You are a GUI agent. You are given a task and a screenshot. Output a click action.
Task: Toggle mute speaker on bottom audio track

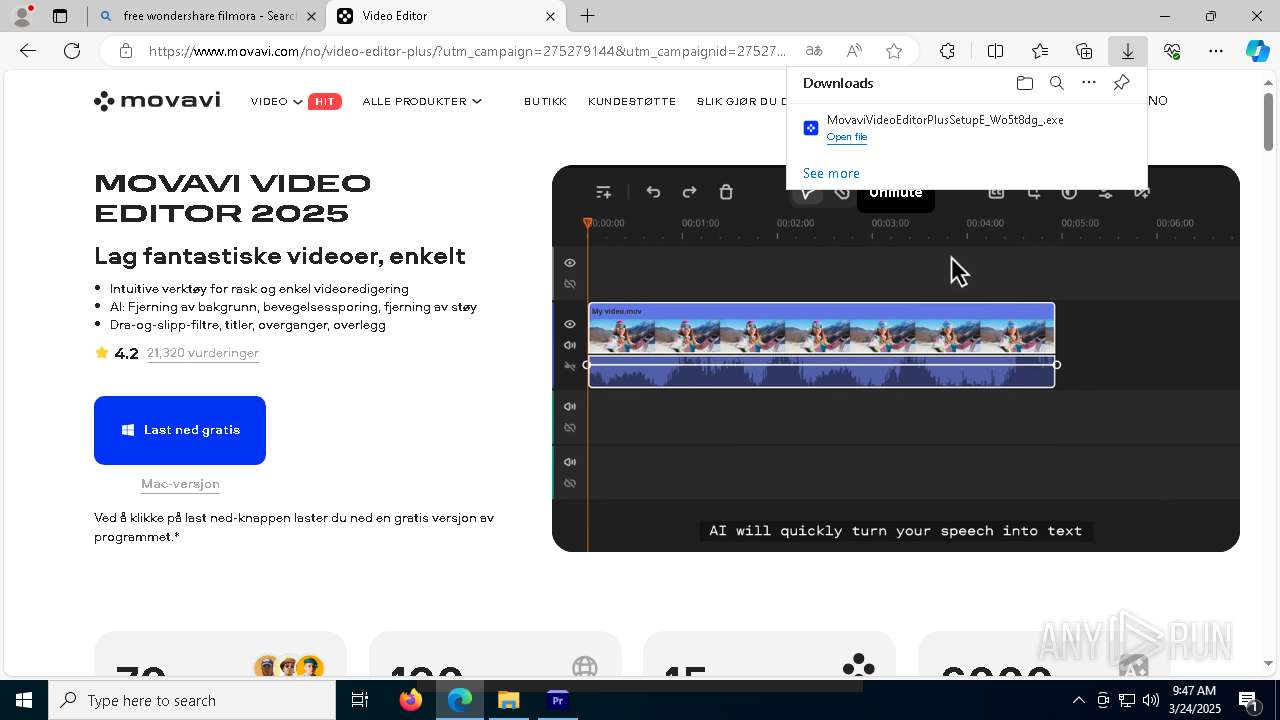(x=570, y=462)
